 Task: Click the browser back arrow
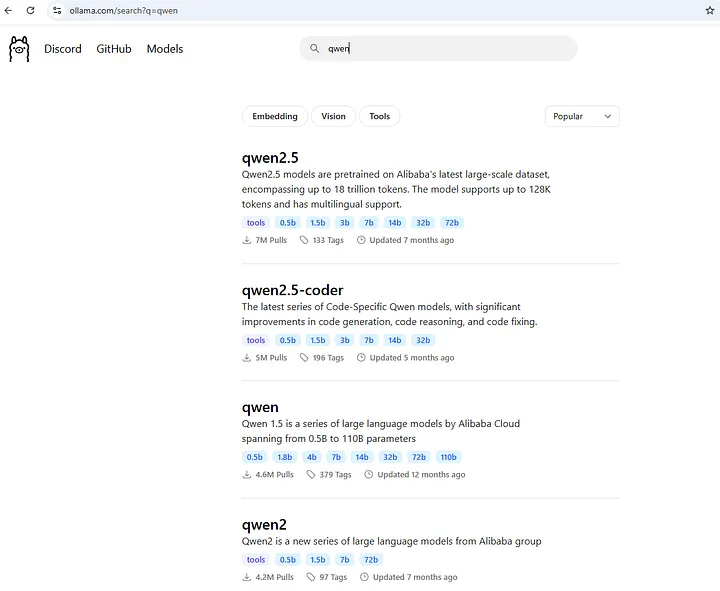tap(10, 9)
